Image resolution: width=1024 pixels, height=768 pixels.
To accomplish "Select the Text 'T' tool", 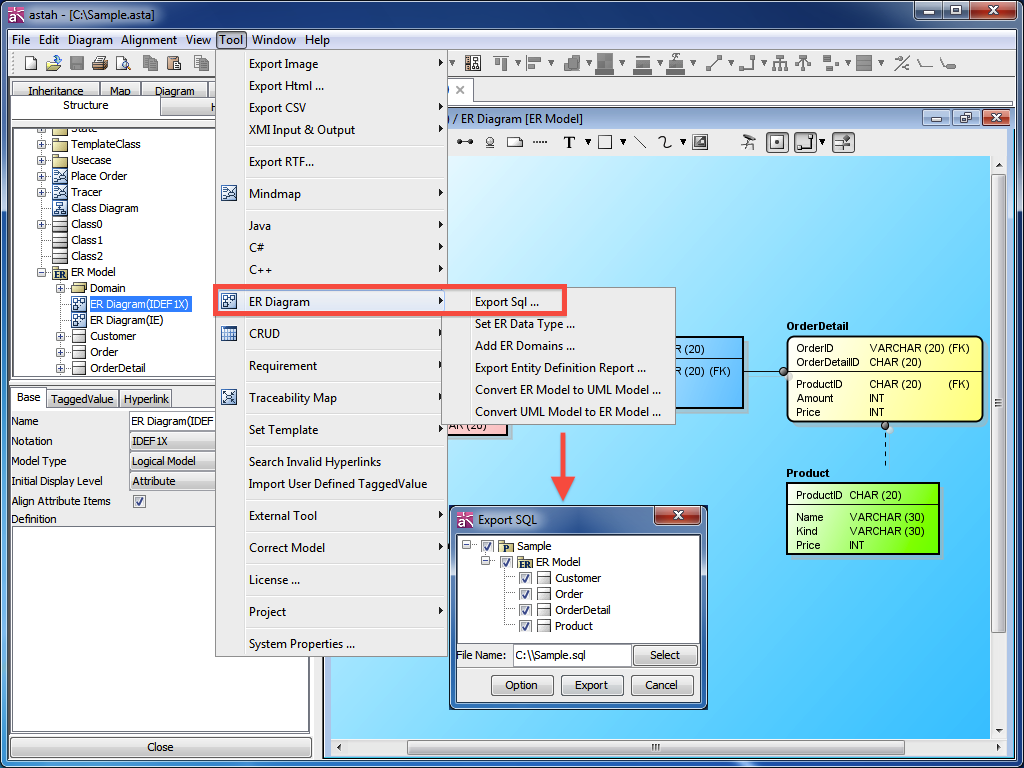I will pyautogui.click(x=569, y=142).
